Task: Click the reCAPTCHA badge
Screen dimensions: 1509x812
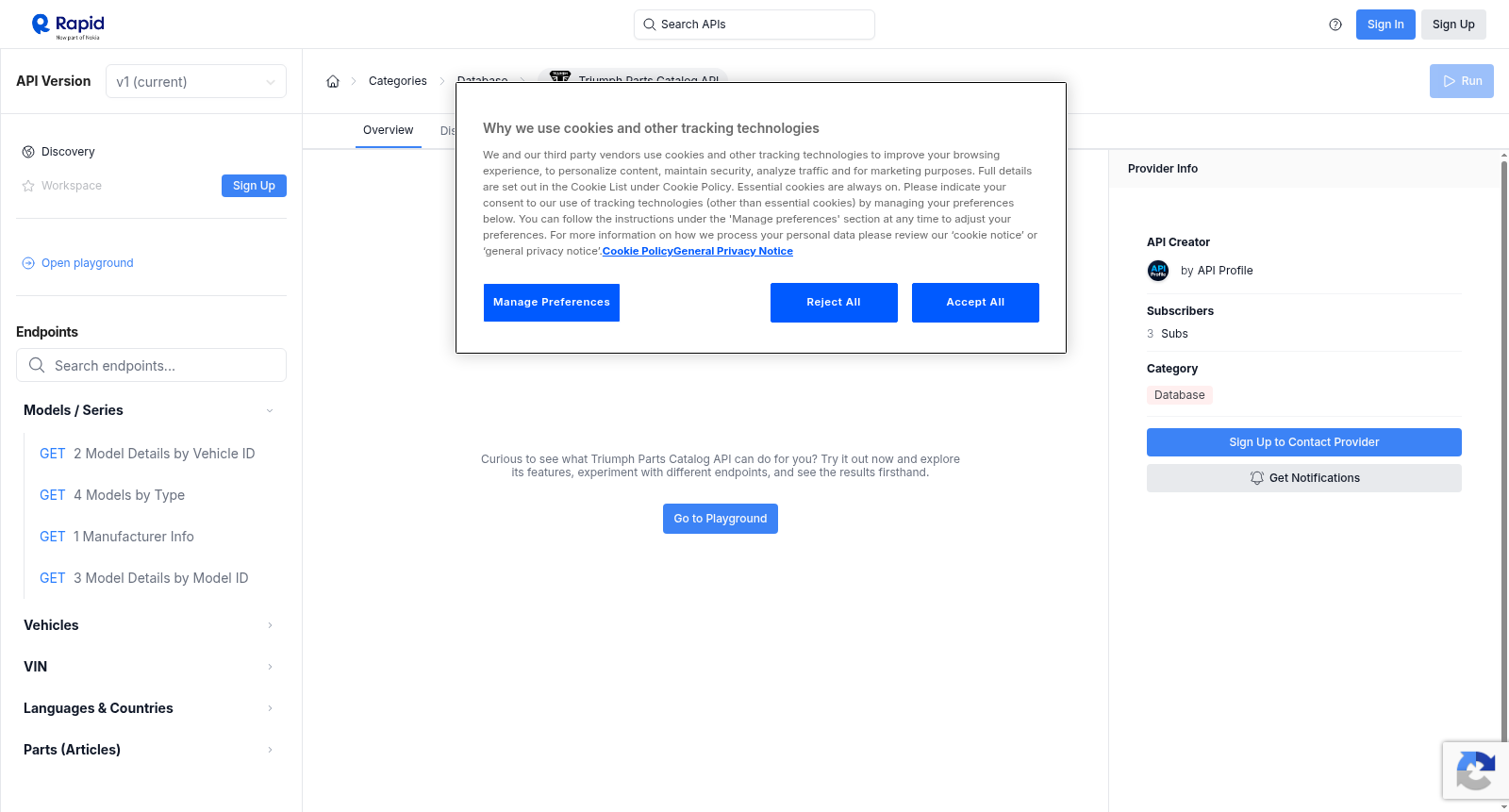Action: pyautogui.click(x=1476, y=771)
